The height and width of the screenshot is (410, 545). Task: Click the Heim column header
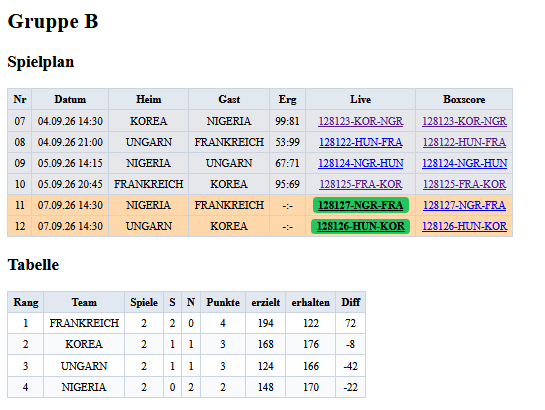click(149, 99)
